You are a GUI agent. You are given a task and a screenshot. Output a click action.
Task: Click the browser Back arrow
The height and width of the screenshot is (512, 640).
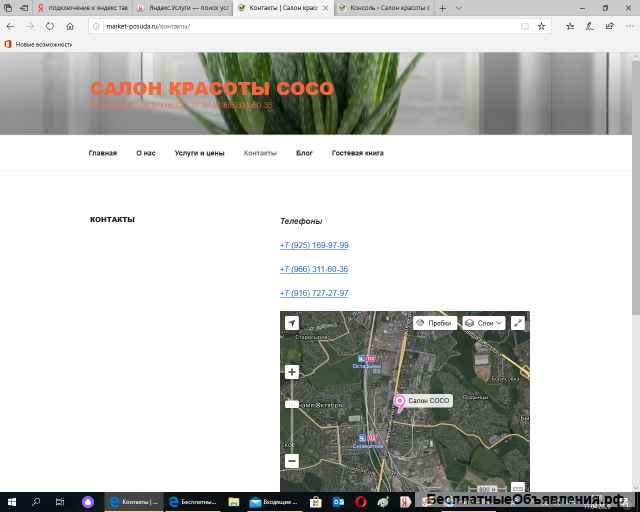click(x=10, y=26)
